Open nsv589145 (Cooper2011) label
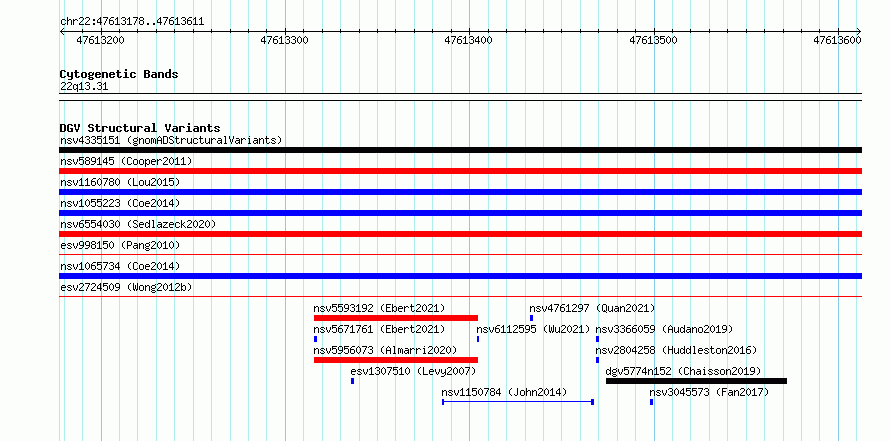Image resolution: width=890 pixels, height=441 pixels. tap(126, 161)
